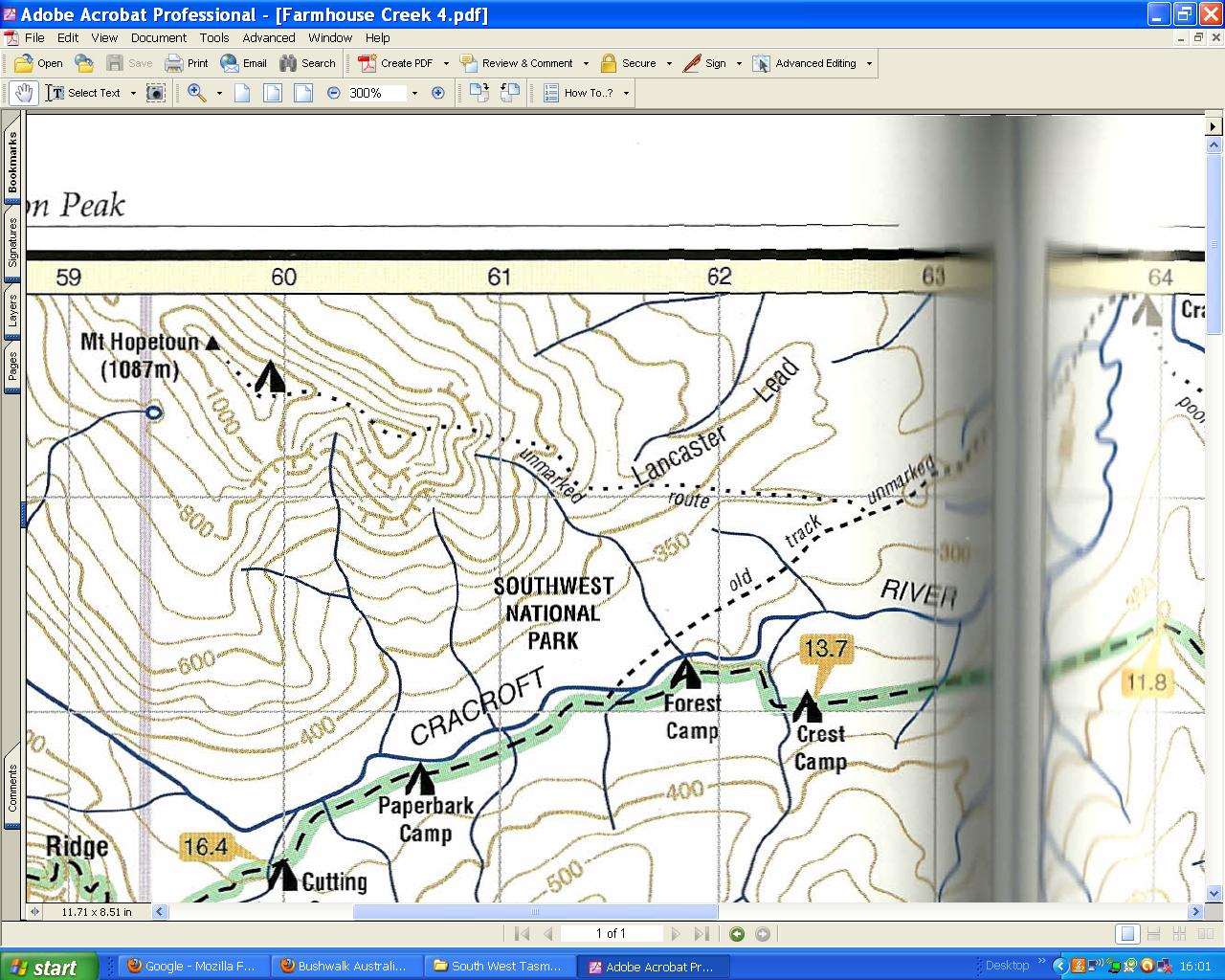The image size is (1225, 980).
Task: Set Fit Width view
Action: [x=303, y=93]
